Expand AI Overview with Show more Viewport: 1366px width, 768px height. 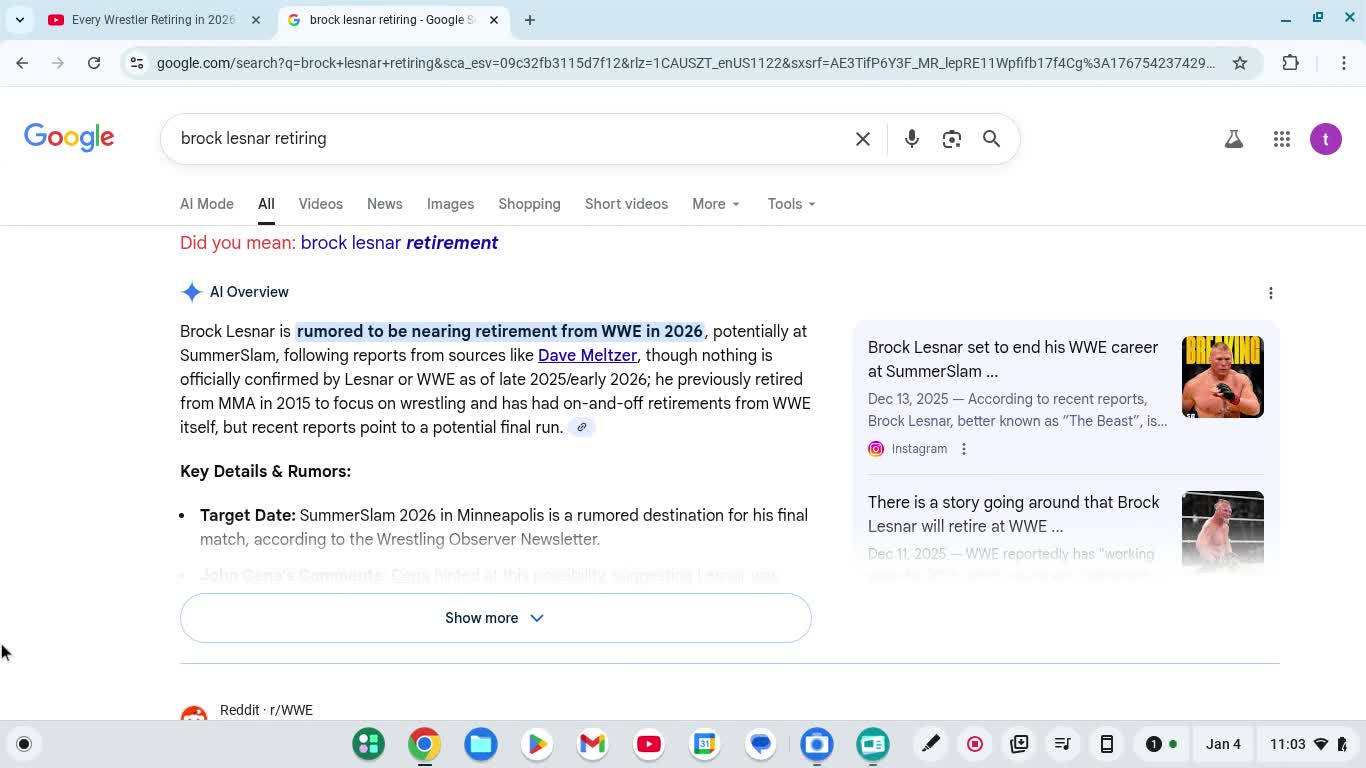click(495, 618)
